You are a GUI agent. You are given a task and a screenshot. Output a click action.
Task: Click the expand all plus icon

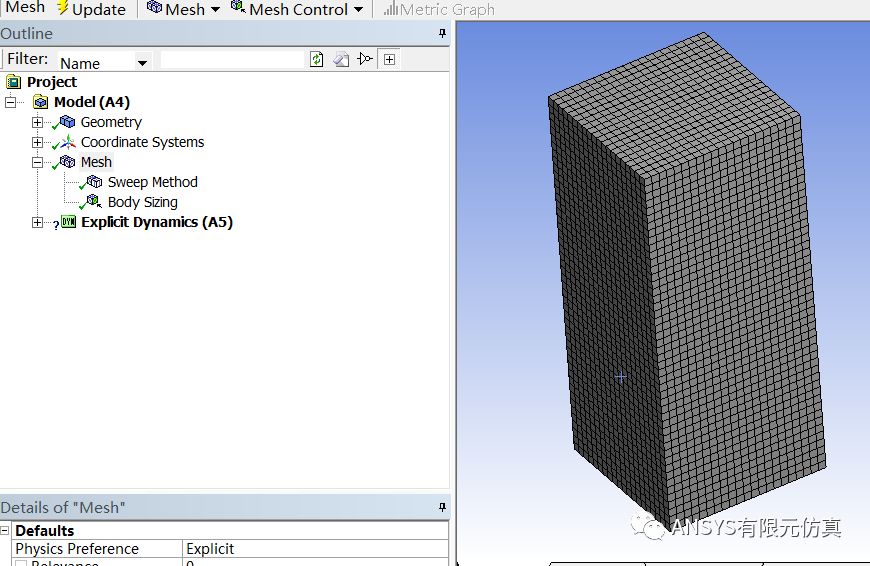point(390,59)
